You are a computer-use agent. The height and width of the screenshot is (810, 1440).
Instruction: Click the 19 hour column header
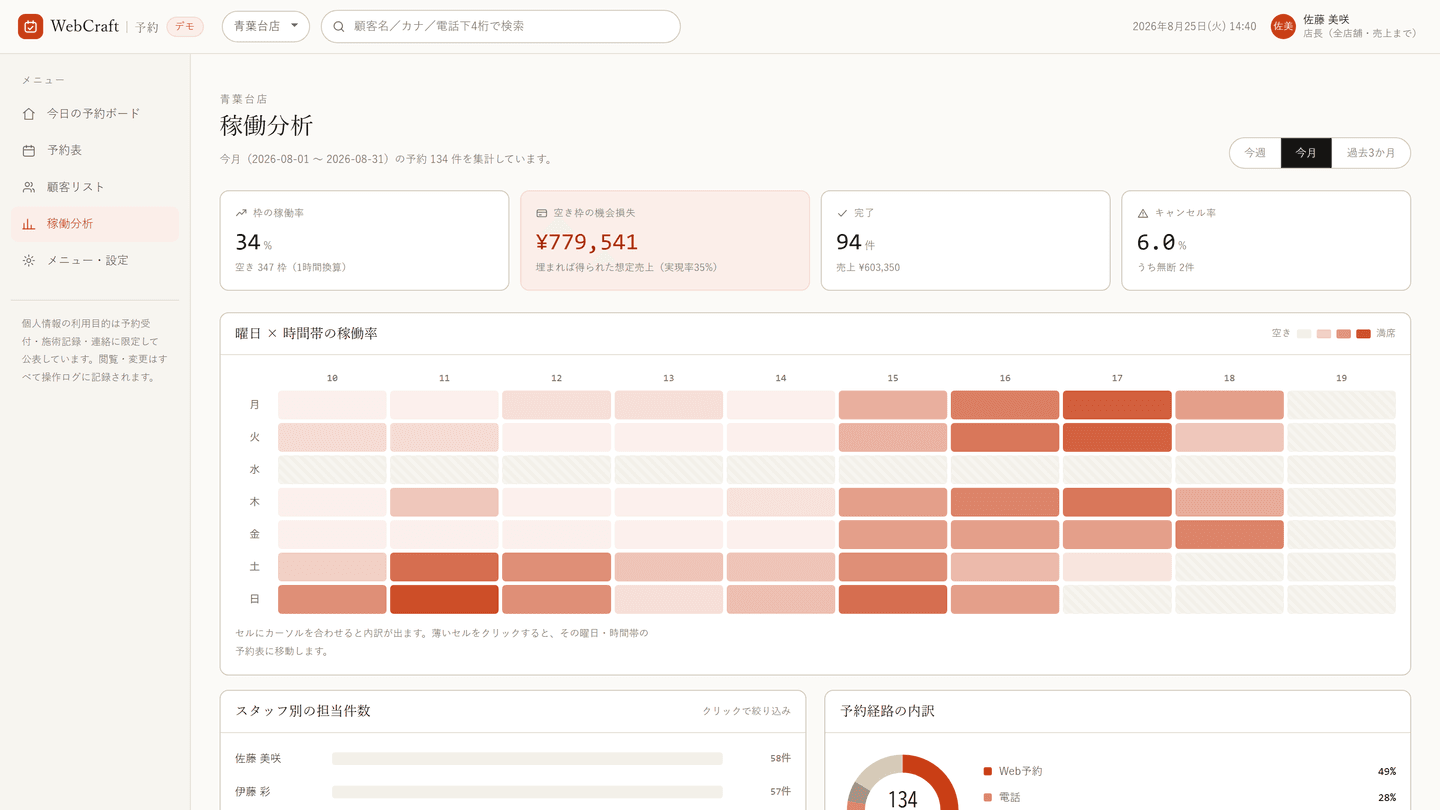pos(1341,378)
